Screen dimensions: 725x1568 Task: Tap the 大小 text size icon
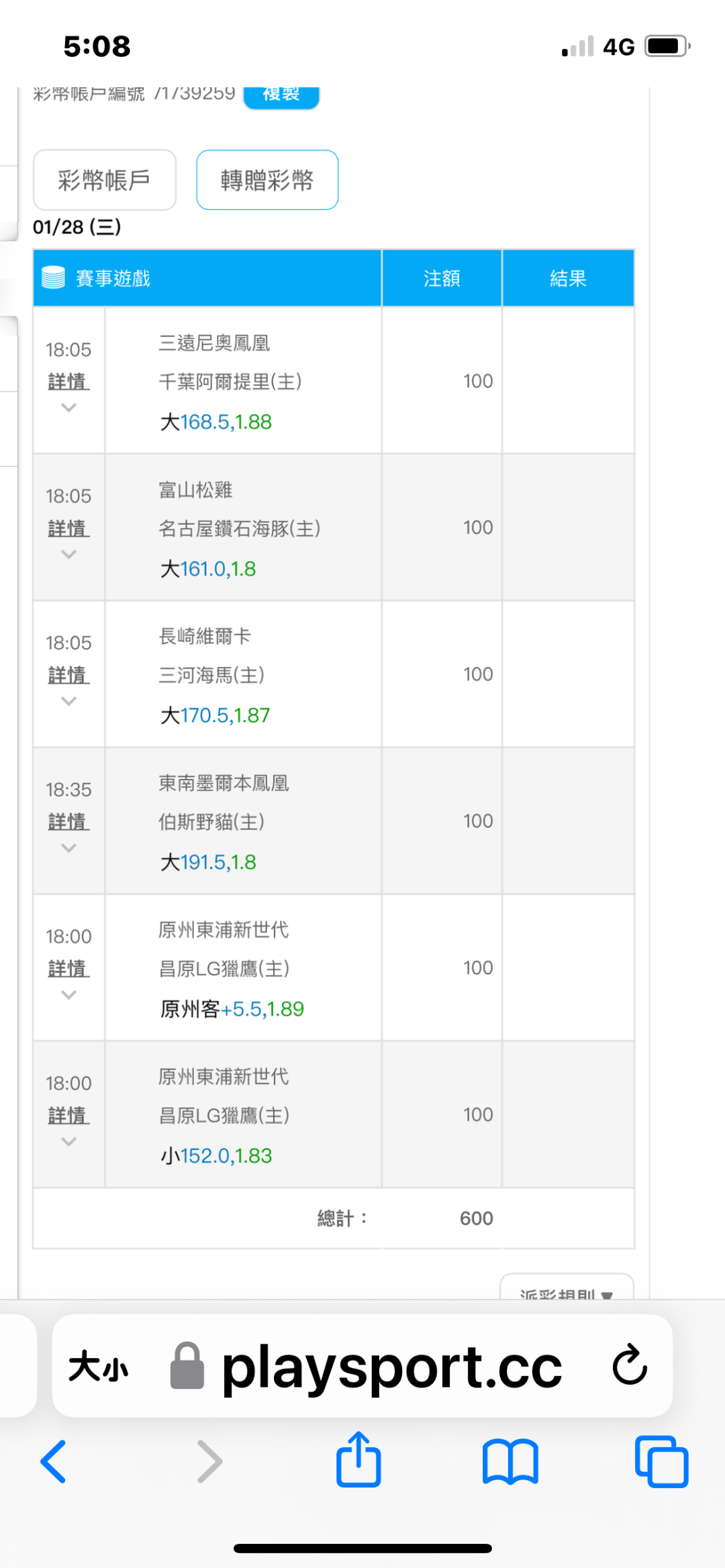[98, 1366]
